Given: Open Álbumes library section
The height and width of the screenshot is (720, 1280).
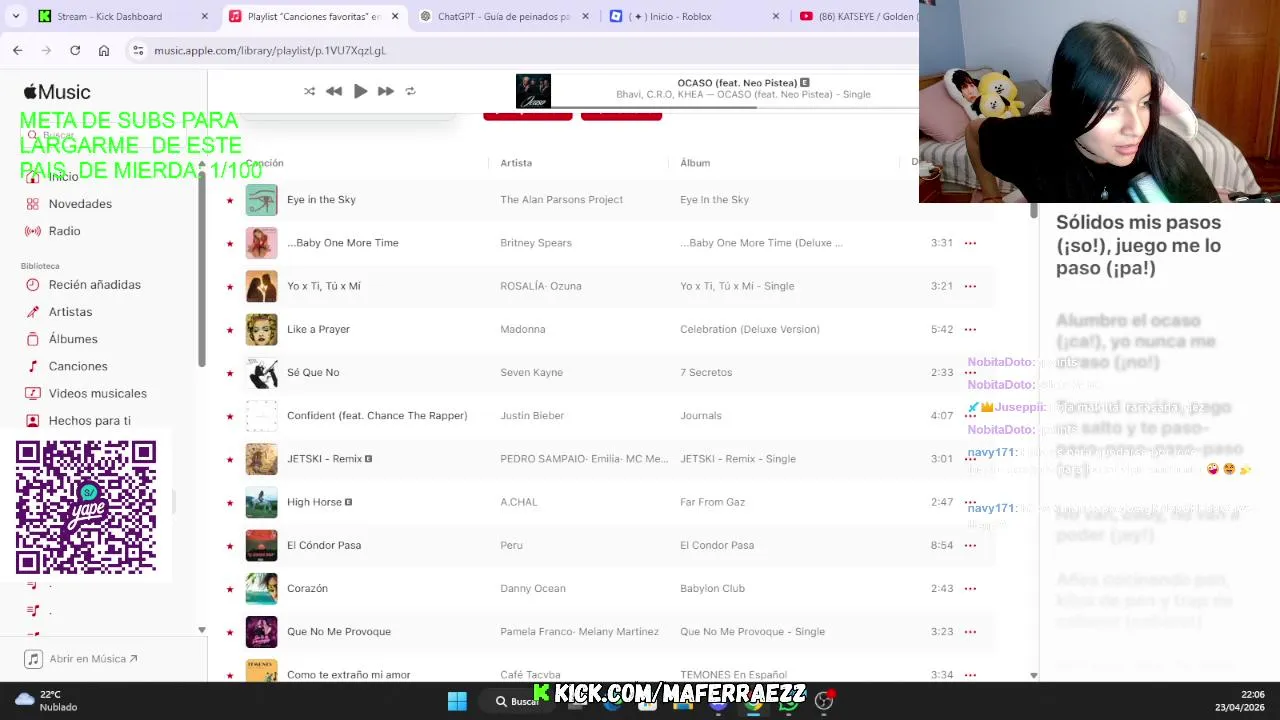Looking at the screenshot, I should (x=73, y=339).
